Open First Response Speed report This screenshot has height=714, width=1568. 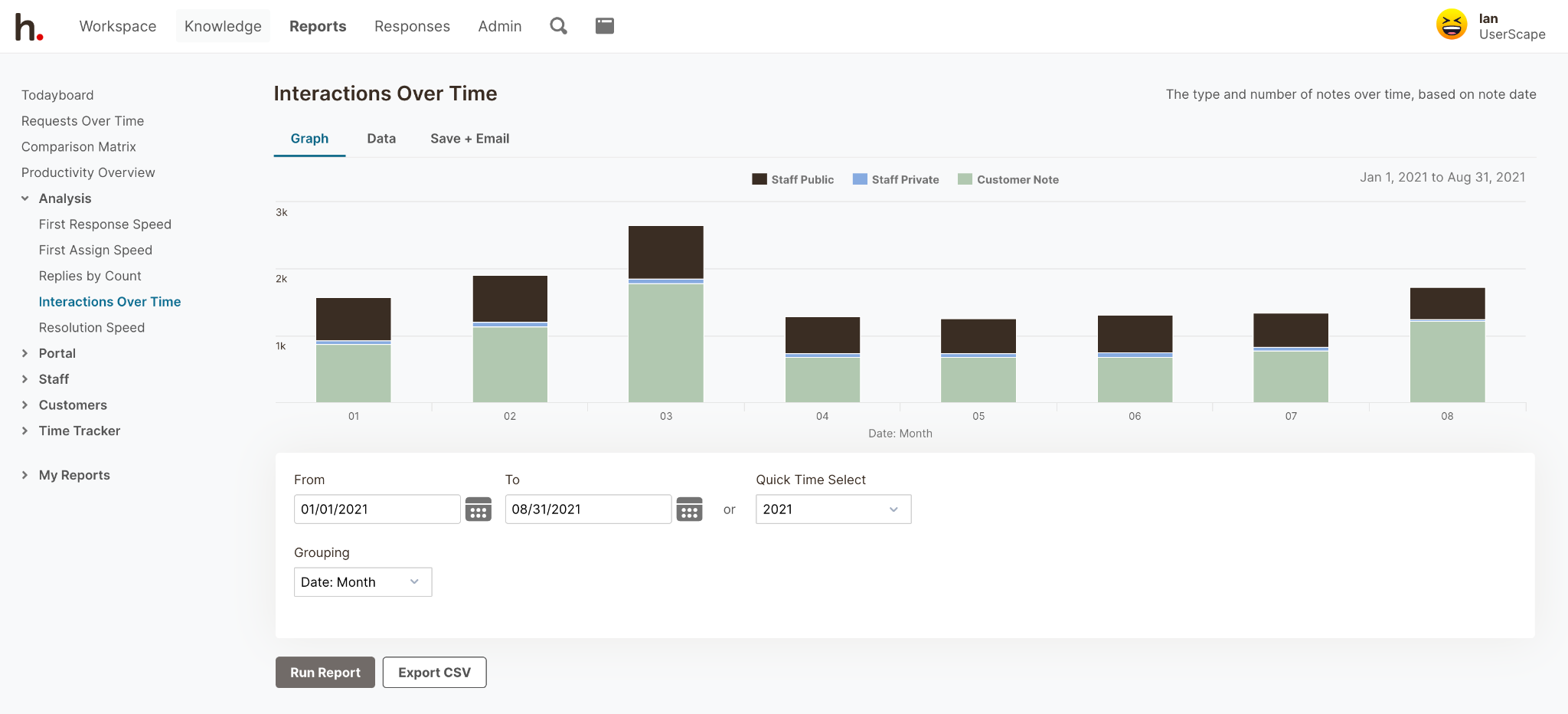tap(105, 224)
